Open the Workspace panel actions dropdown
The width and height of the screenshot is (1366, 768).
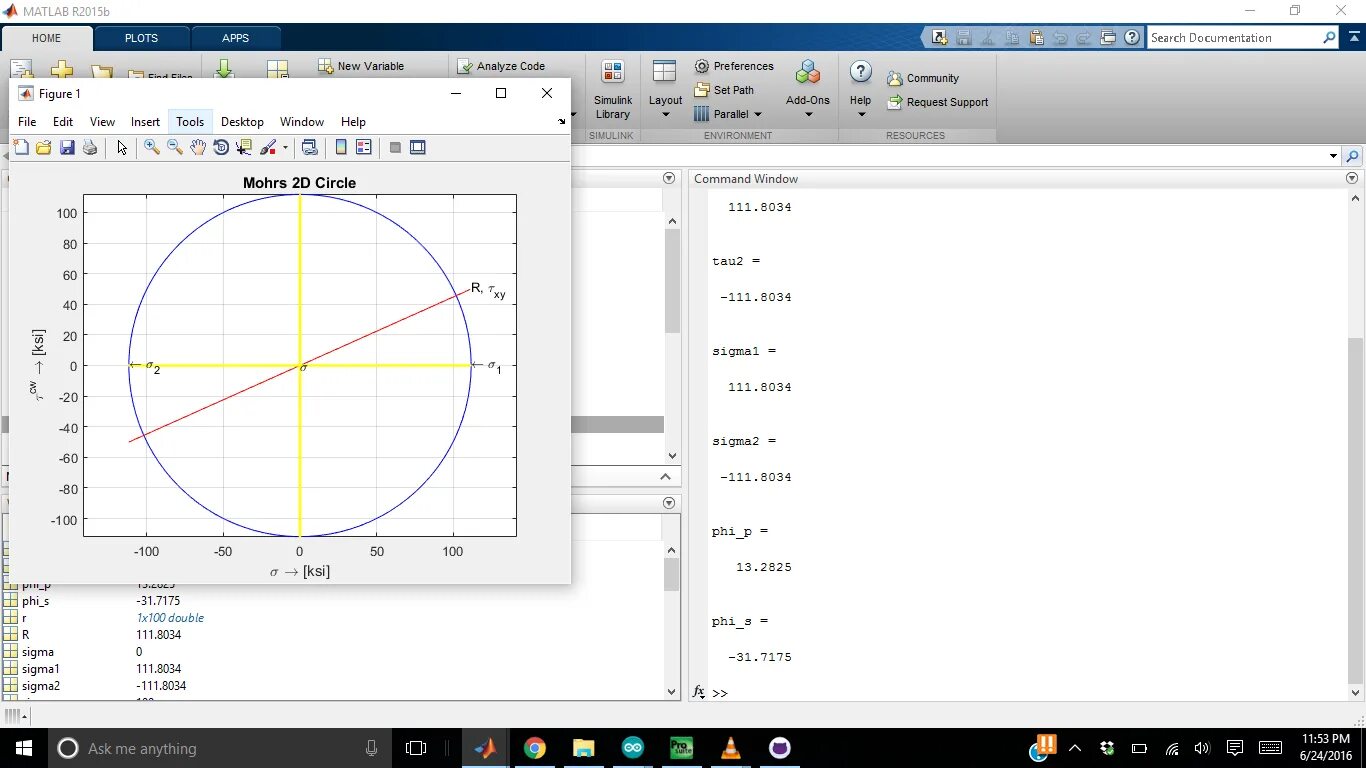[x=669, y=503]
